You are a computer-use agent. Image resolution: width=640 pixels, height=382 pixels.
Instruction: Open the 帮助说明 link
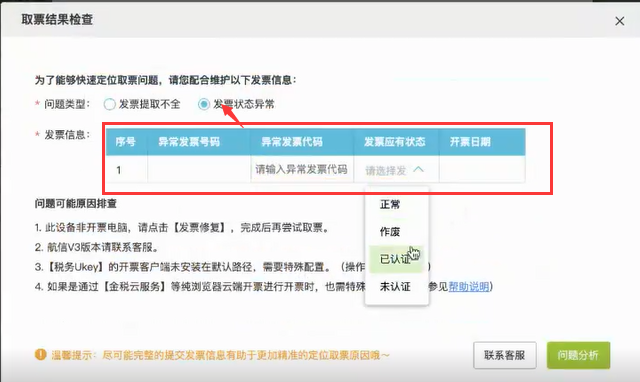469,287
